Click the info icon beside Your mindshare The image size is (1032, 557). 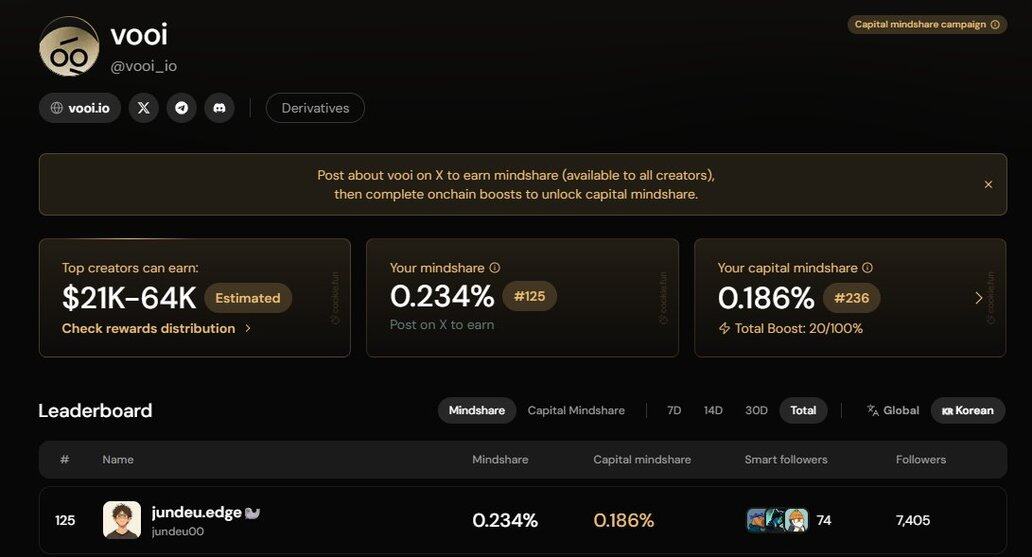[x=495, y=268]
